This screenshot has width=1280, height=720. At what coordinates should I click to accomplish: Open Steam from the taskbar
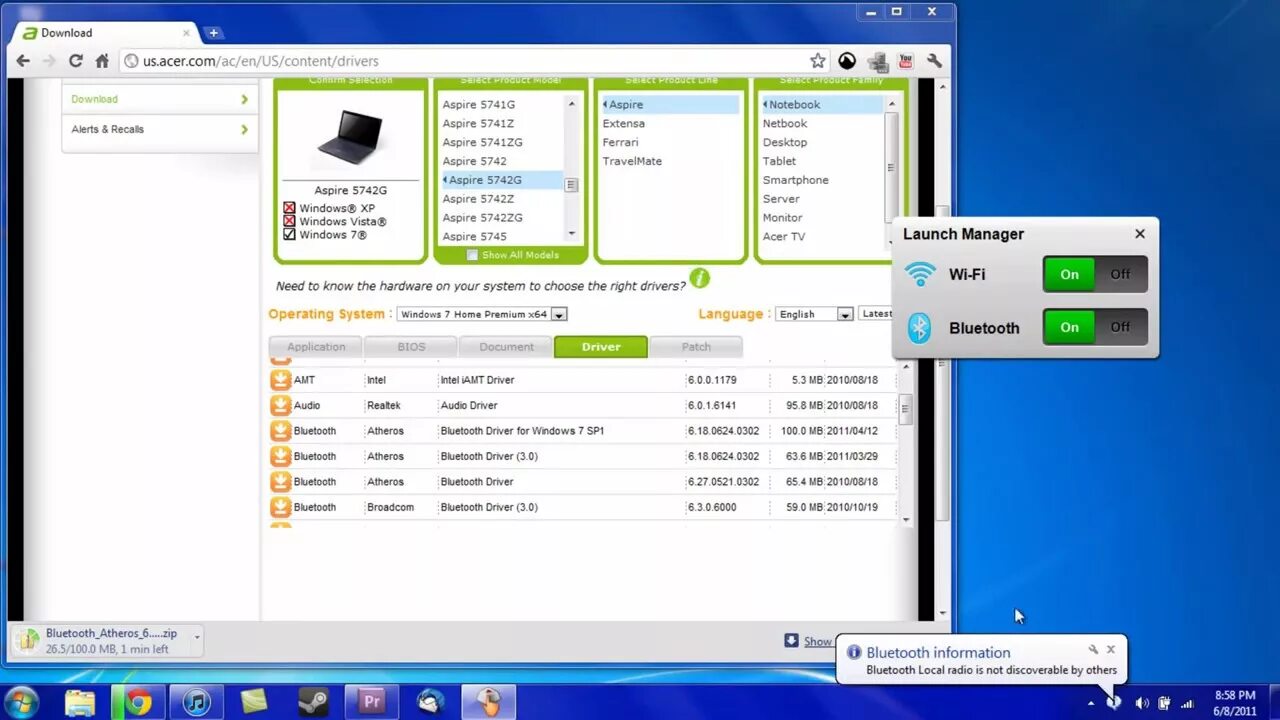(x=313, y=702)
